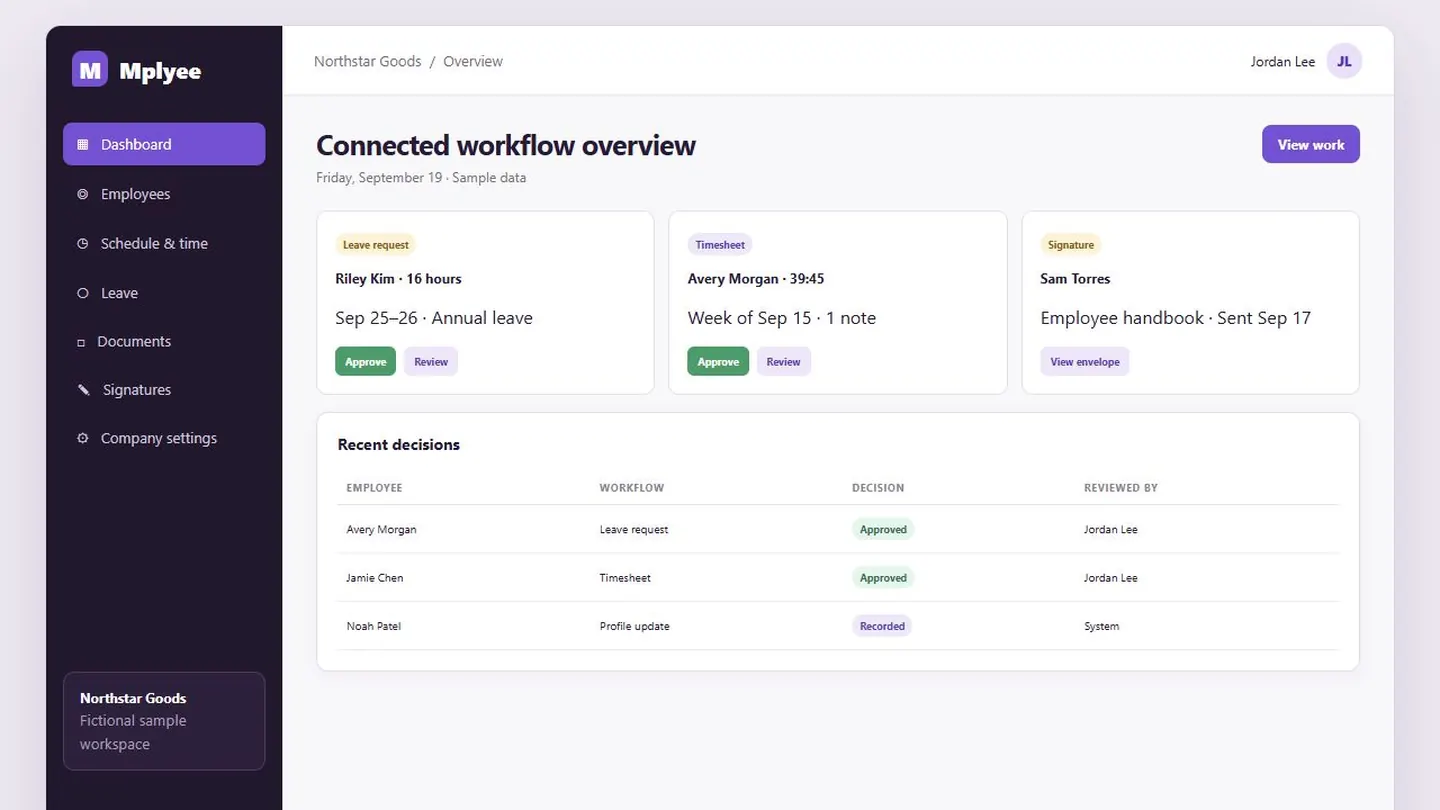Click Jordan Lee user name in header
This screenshot has width=1440, height=810.
1283,62
